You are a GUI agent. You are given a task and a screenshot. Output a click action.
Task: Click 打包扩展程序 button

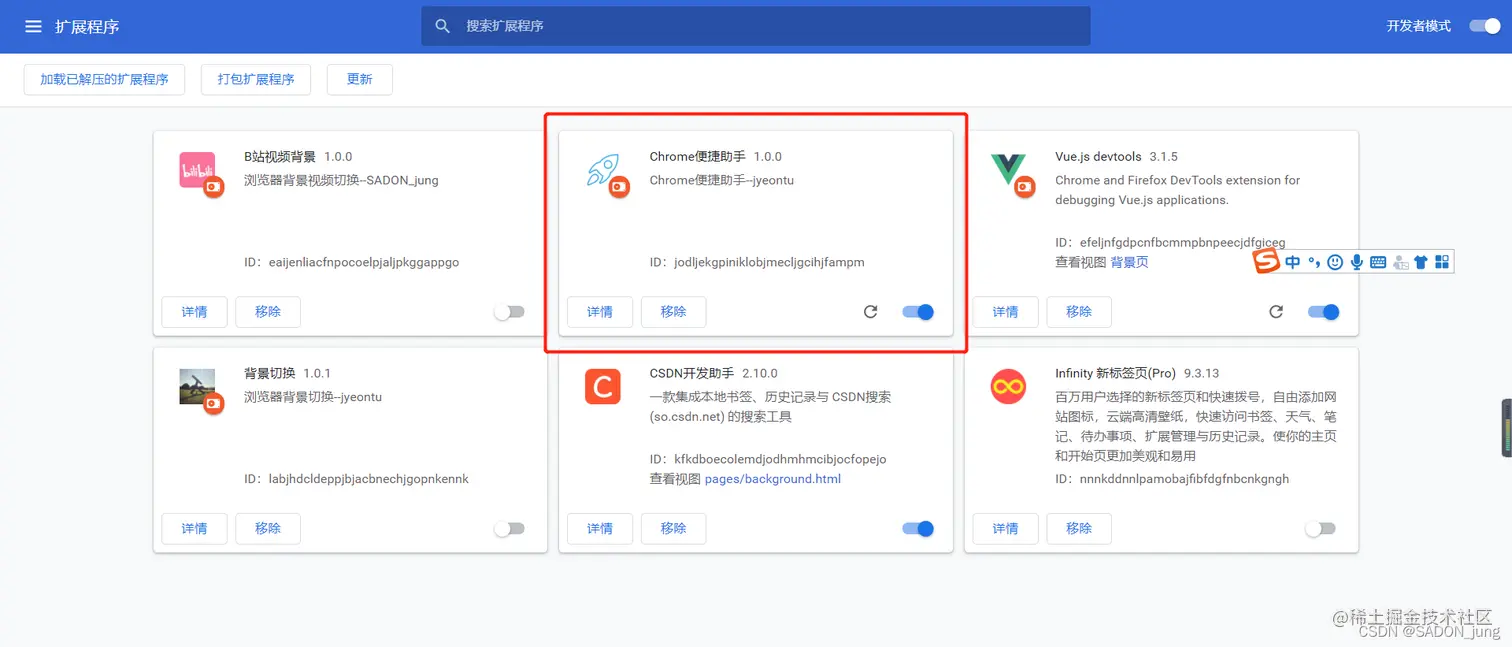click(x=256, y=80)
